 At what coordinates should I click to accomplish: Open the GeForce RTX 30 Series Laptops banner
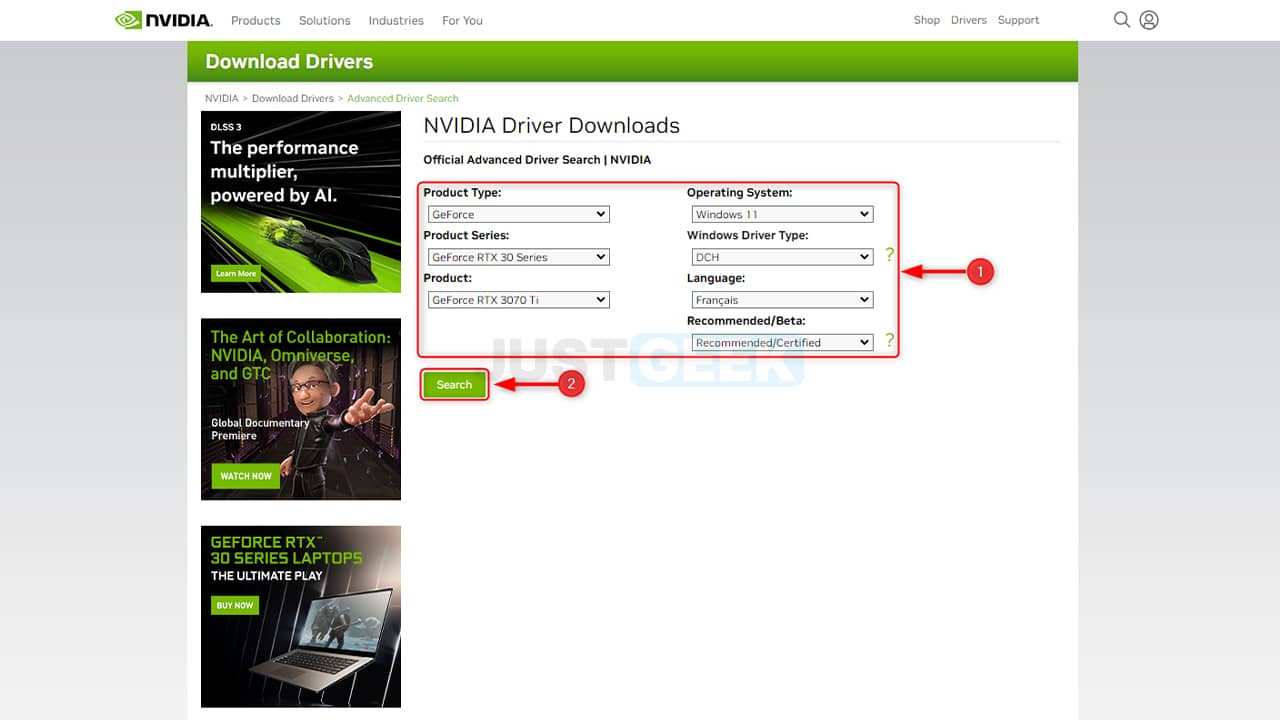point(301,617)
